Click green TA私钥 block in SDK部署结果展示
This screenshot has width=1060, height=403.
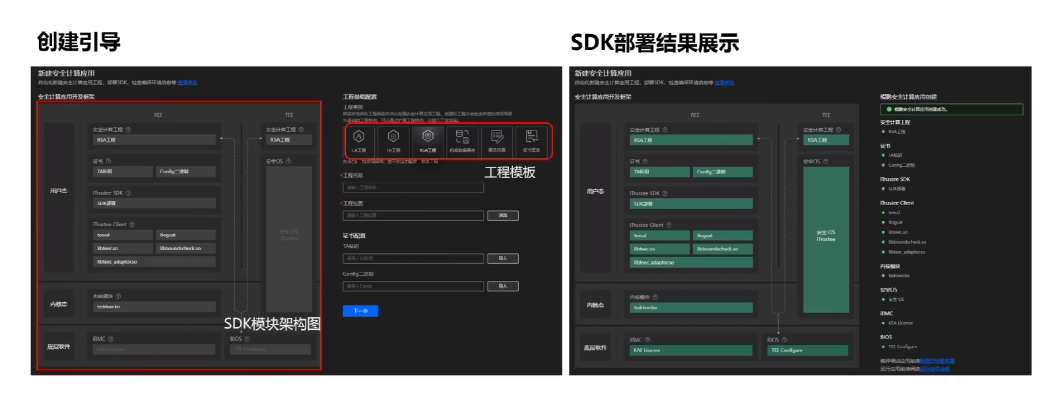click(659, 172)
